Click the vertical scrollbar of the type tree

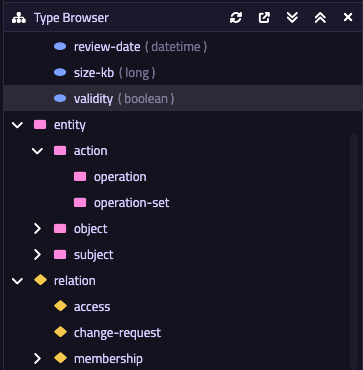[354, 250]
